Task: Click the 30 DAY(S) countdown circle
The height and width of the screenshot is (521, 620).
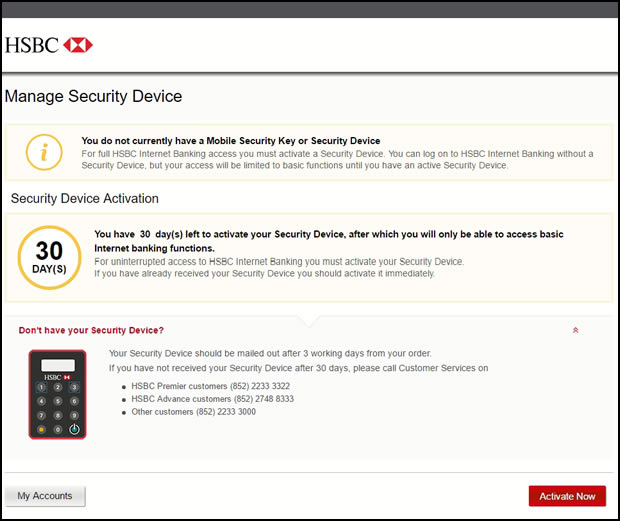Action: click(49, 258)
